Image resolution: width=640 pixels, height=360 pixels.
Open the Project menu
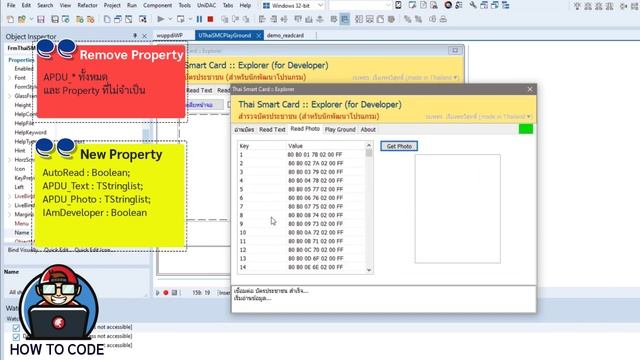[x=112, y=5]
